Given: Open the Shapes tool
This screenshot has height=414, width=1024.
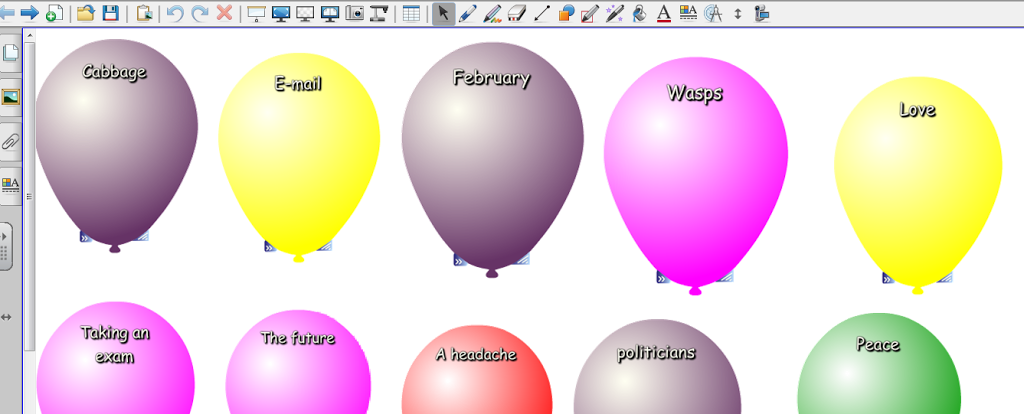Looking at the screenshot, I should [566, 13].
